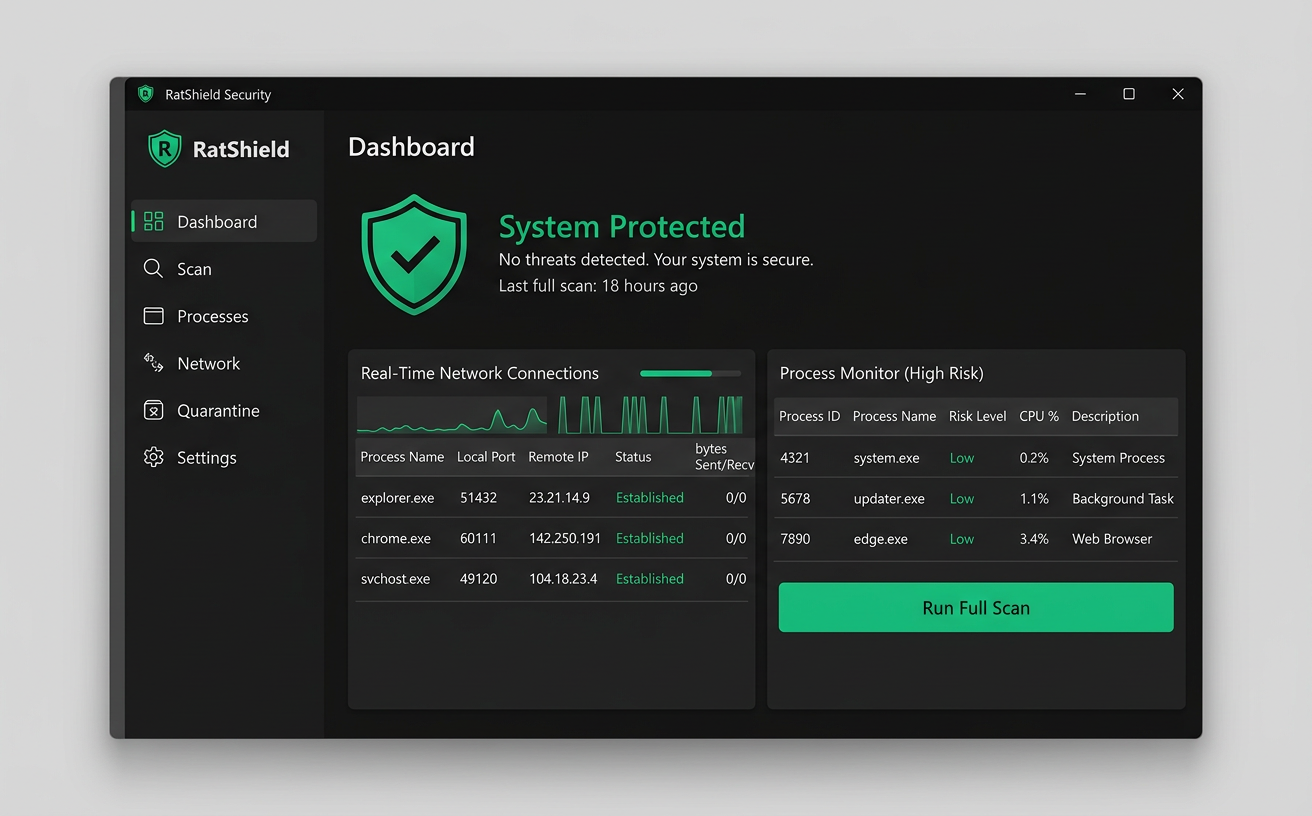
Task: Open the Scan menu label
Action: tap(194, 269)
